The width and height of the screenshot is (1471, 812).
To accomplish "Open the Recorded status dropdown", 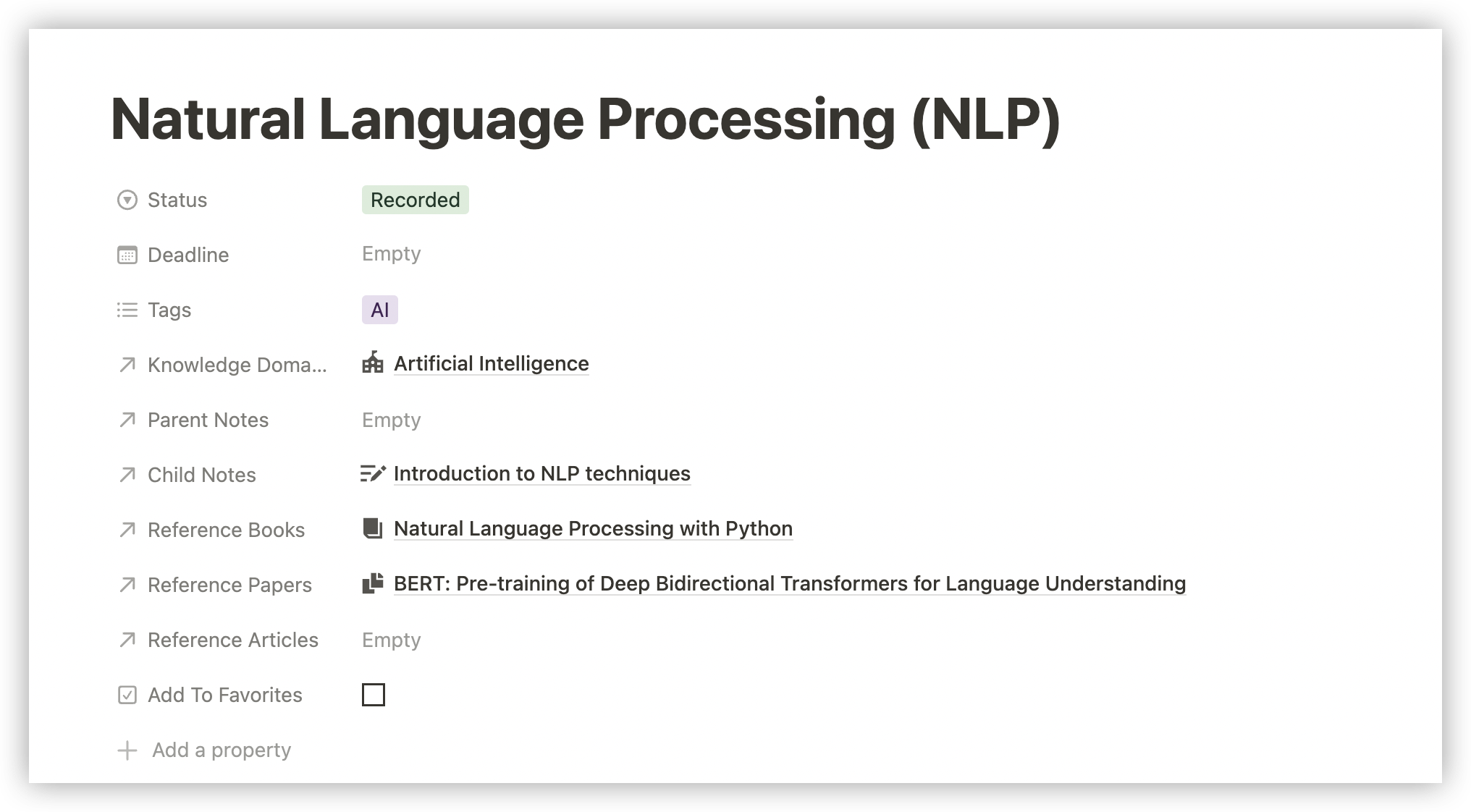I will [x=415, y=200].
